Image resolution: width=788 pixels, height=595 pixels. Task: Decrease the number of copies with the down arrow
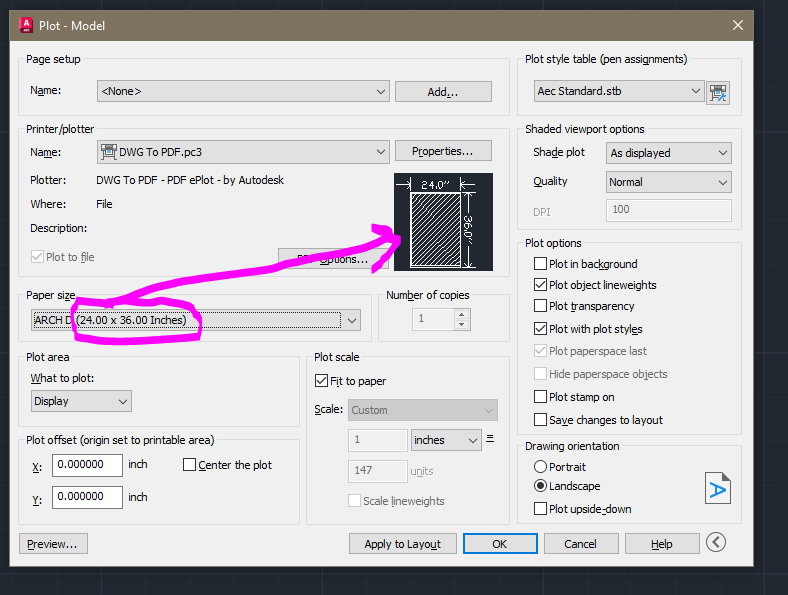(461, 325)
